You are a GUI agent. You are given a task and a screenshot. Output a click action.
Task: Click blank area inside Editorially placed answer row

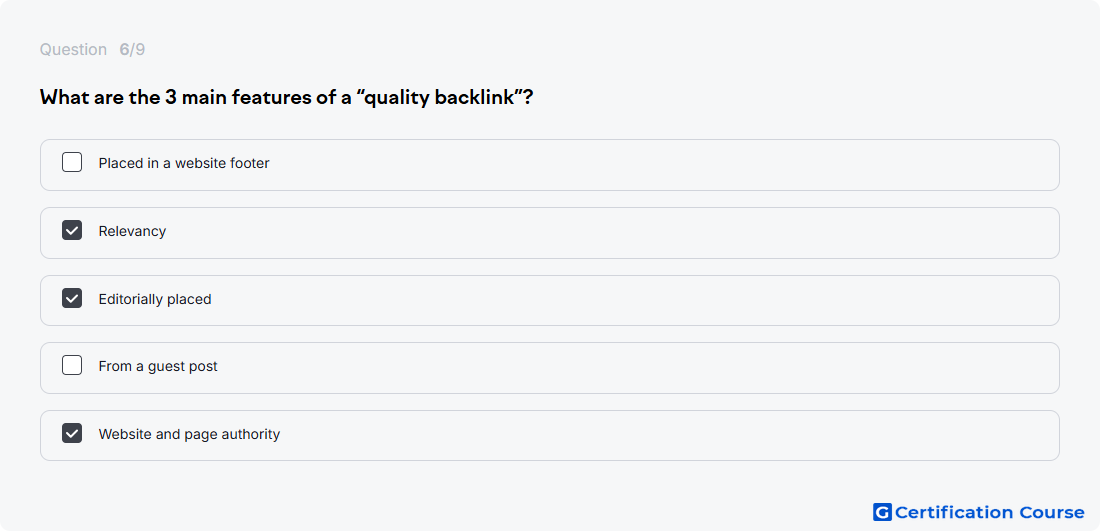click(631, 300)
